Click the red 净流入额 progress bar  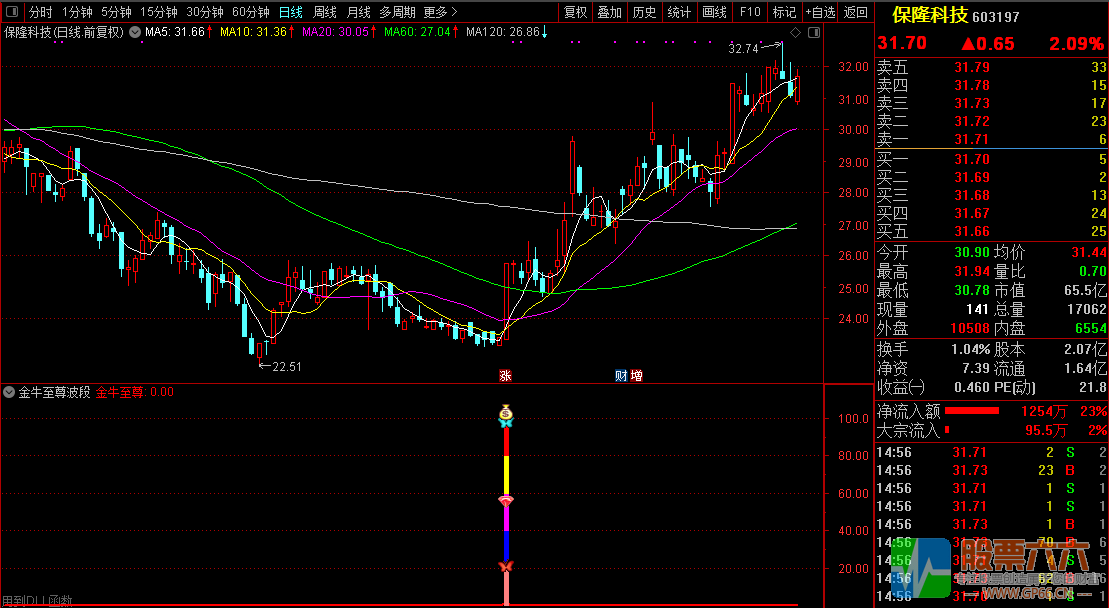click(972, 411)
